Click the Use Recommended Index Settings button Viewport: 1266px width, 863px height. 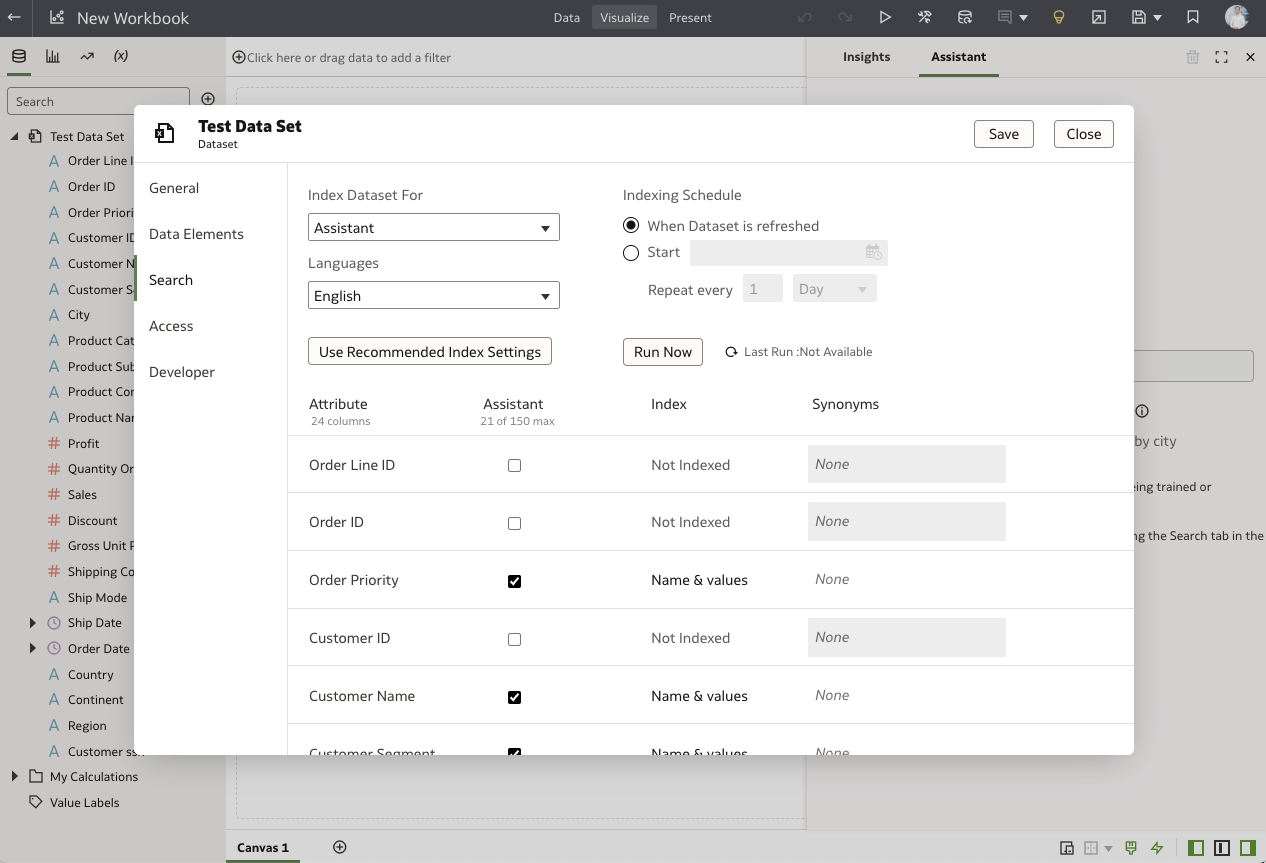(429, 351)
